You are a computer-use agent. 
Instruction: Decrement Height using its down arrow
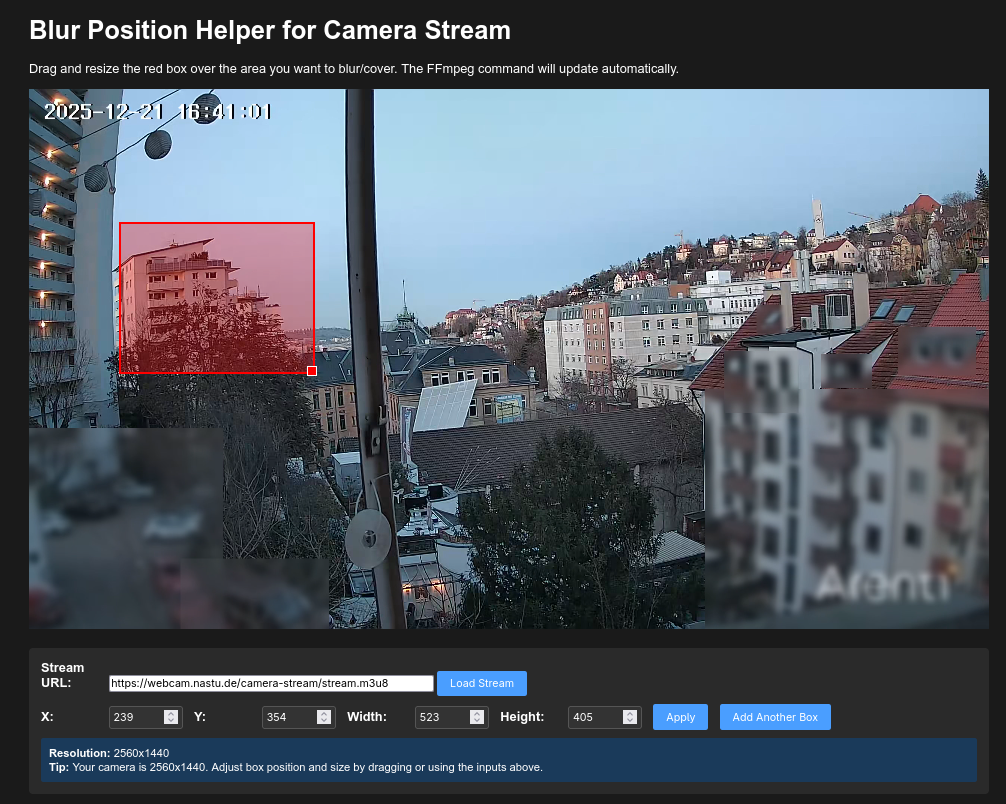[630, 721]
